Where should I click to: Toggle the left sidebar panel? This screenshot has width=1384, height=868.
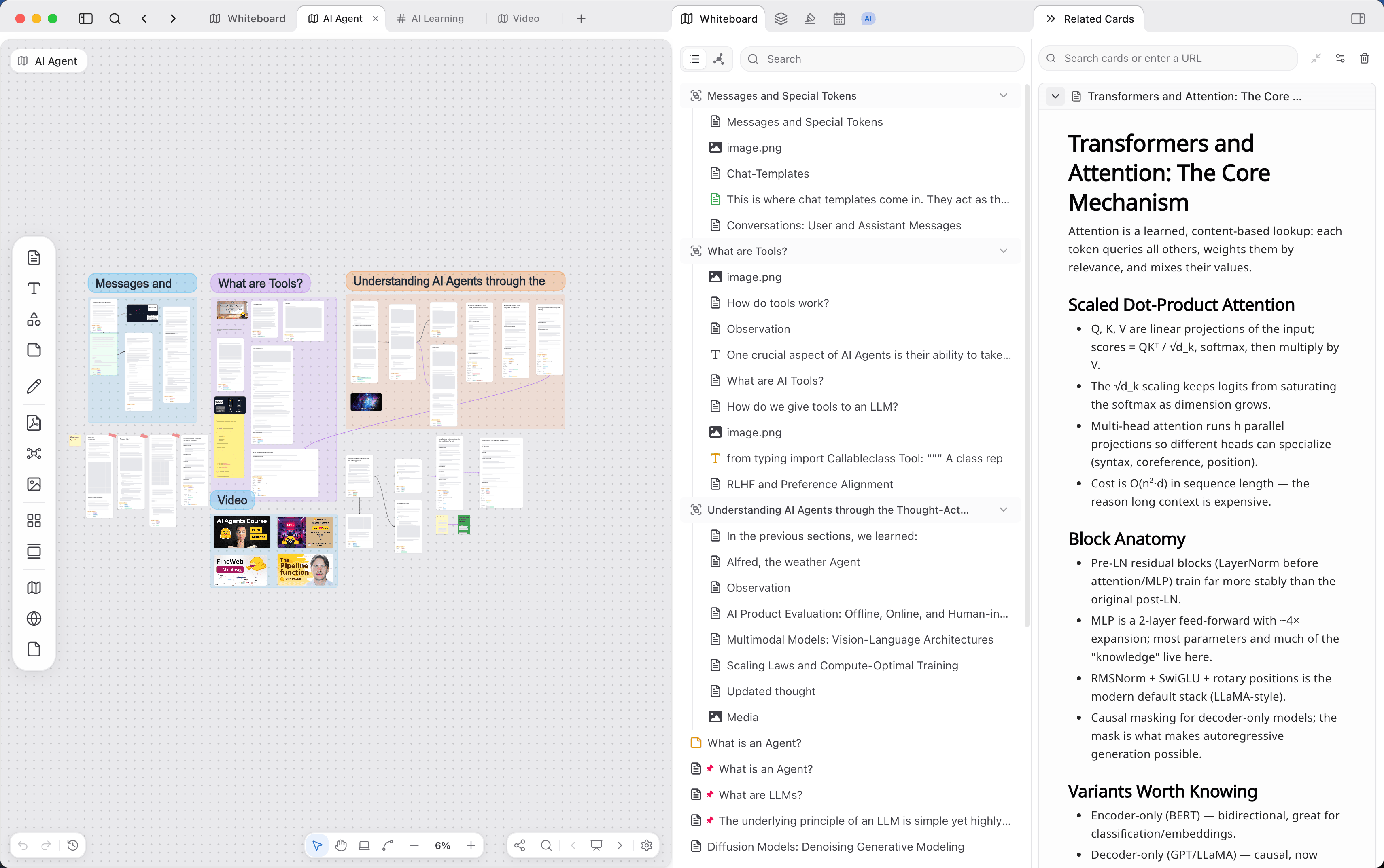point(85,18)
